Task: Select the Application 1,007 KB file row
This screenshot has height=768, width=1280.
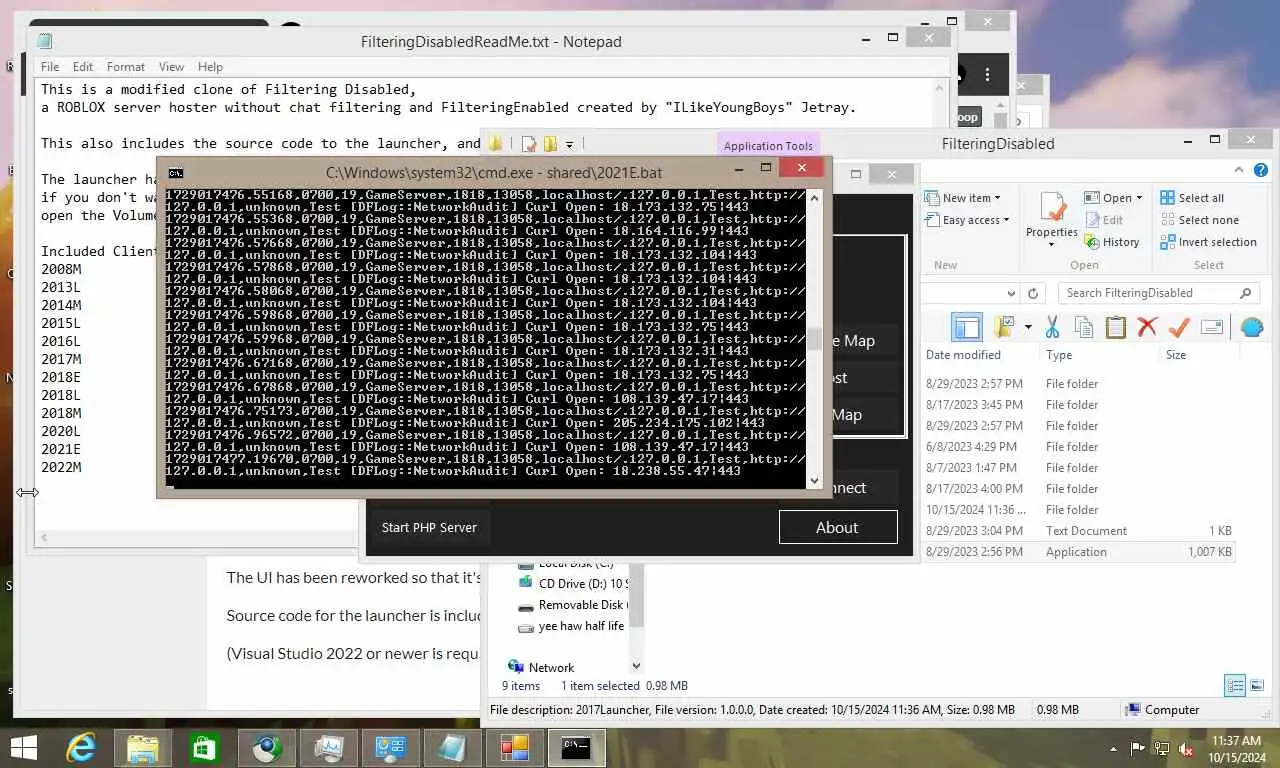Action: click(1081, 552)
